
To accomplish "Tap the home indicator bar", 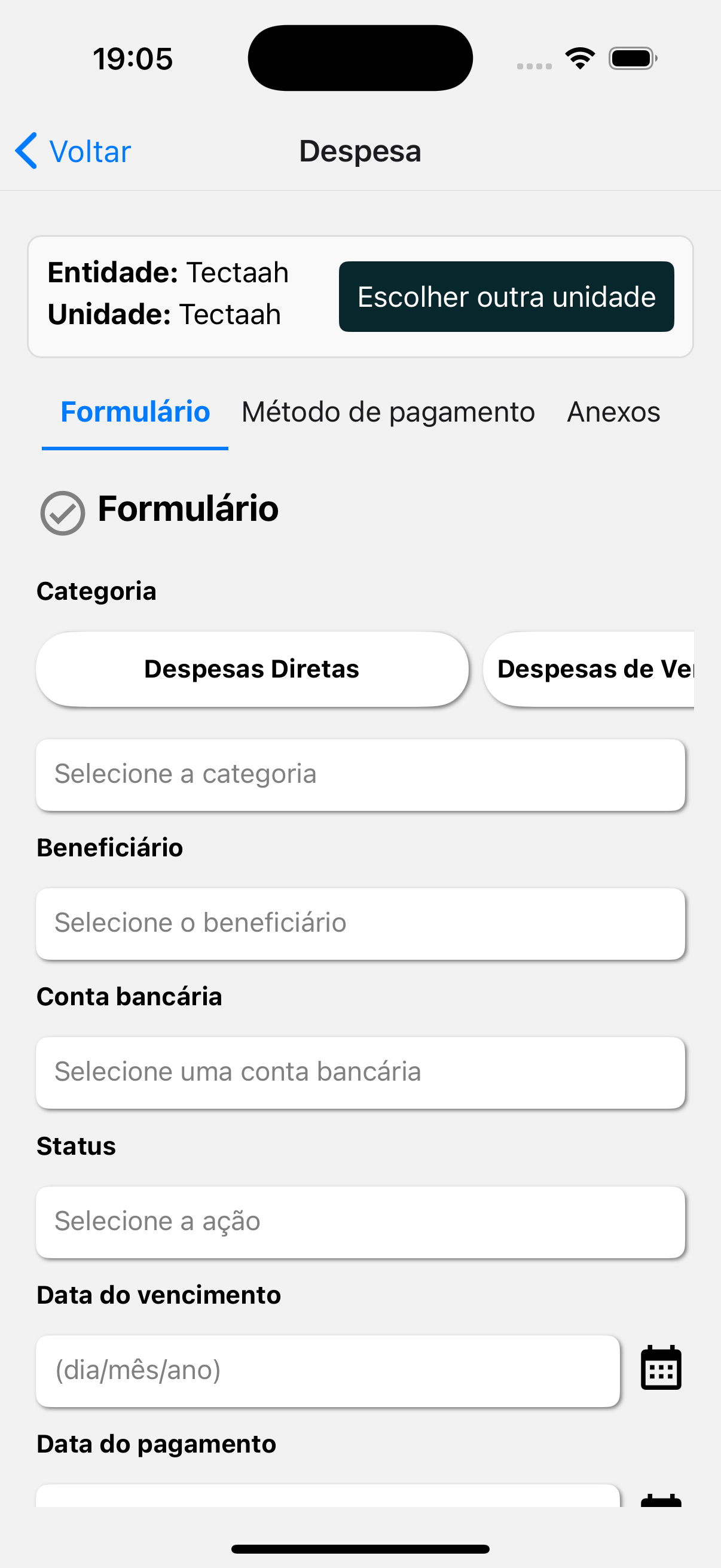I will 360,1548.
